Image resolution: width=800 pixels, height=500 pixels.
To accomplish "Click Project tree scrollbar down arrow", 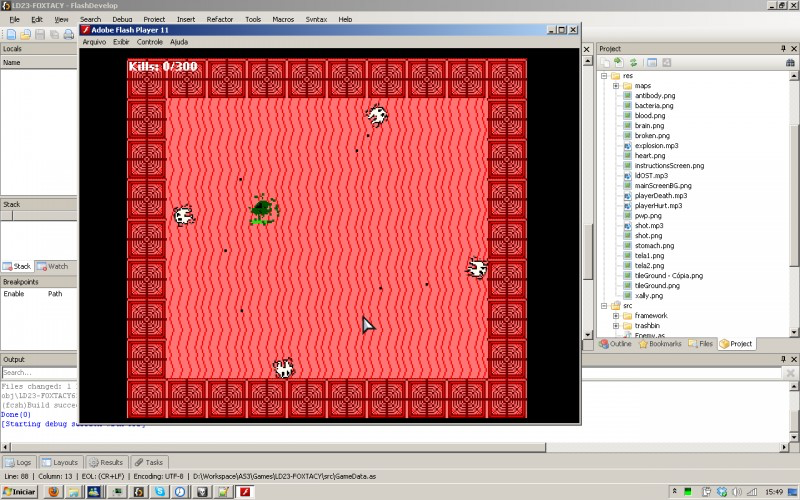I will [x=794, y=332].
